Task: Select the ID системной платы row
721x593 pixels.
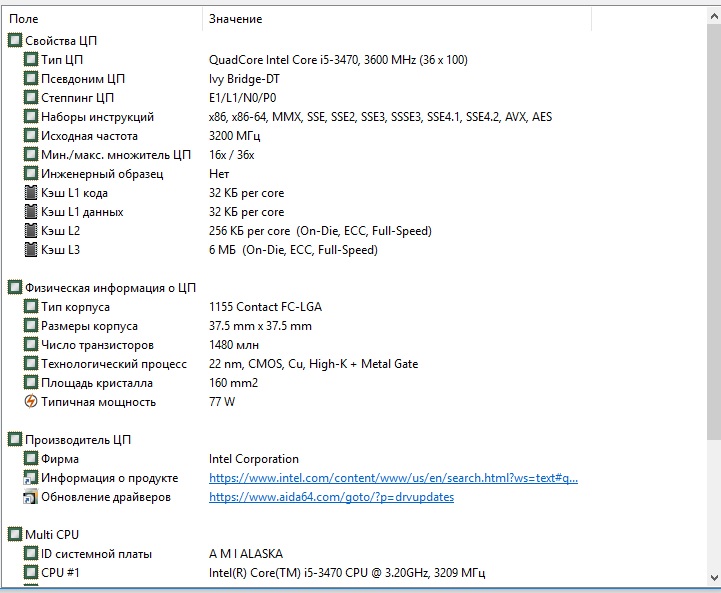Action: tap(96, 554)
